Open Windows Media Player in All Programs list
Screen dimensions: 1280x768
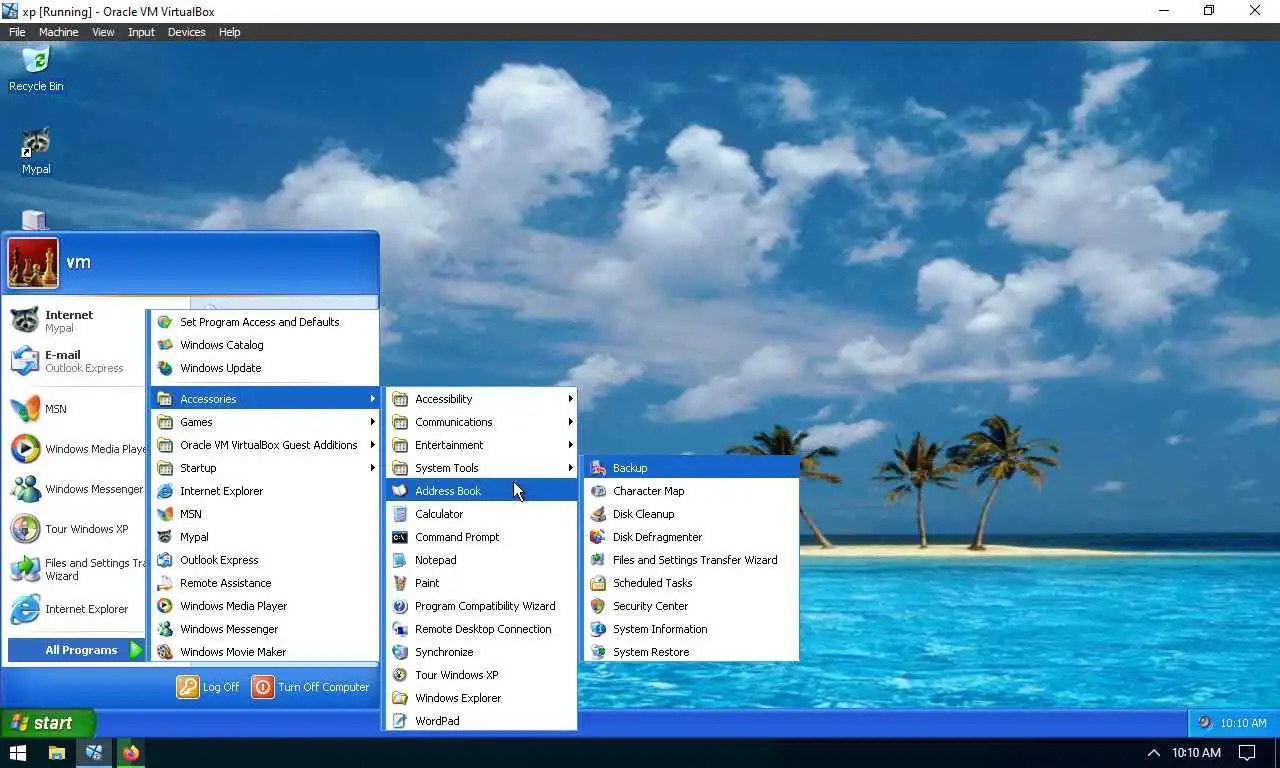(x=265, y=606)
